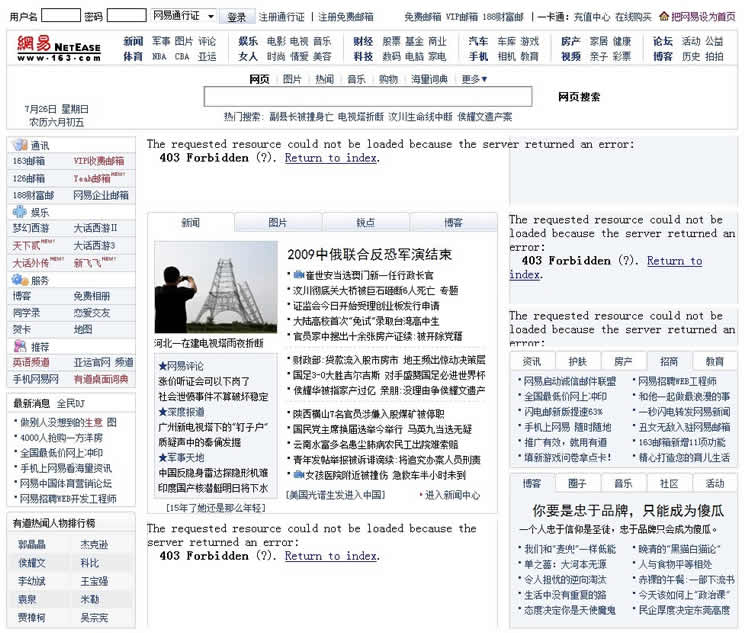Open the 大话西游3 game link
744x633 pixels.
(x=94, y=245)
